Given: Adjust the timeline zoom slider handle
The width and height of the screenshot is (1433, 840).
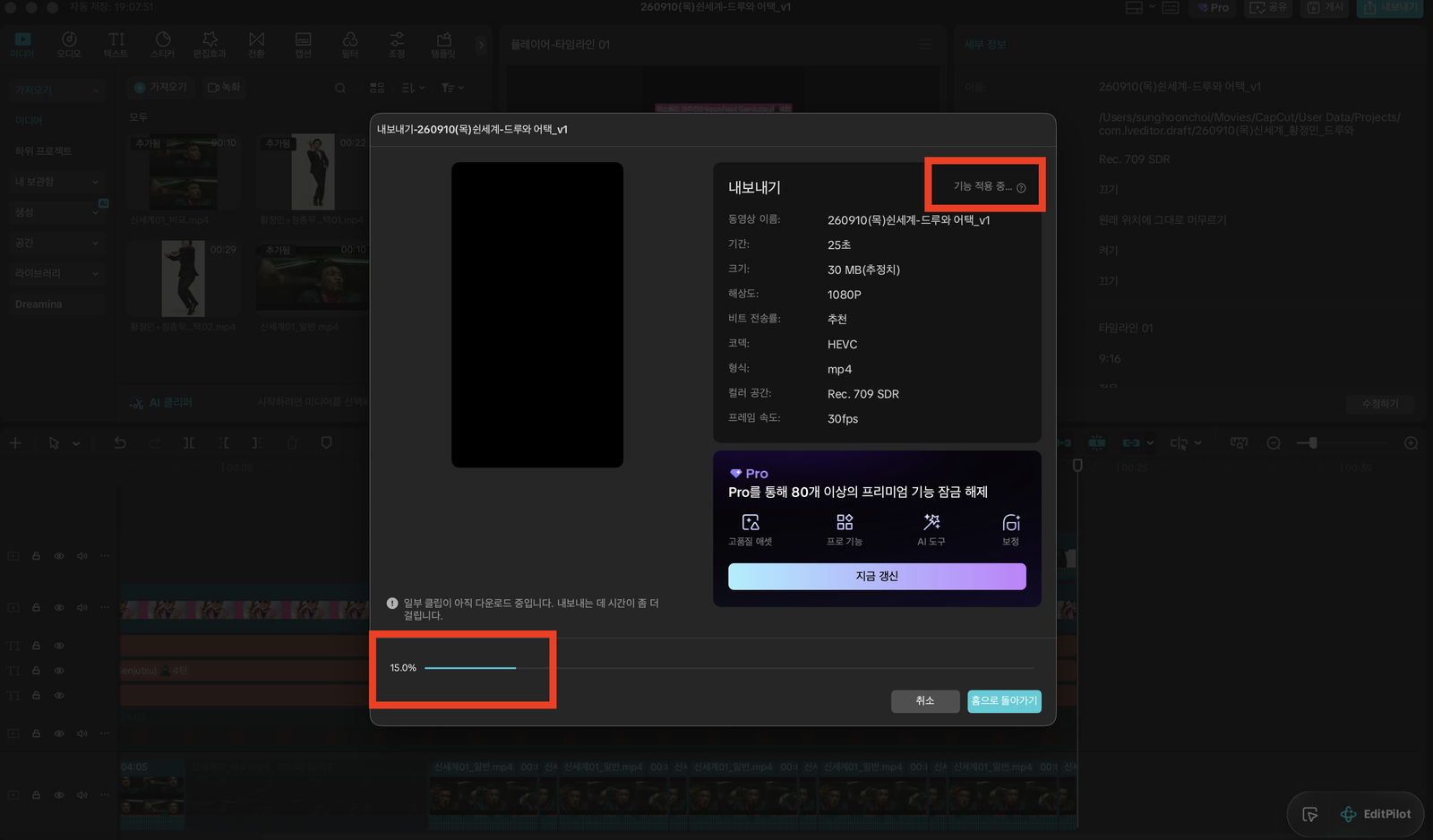Looking at the screenshot, I should [1313, 443].
